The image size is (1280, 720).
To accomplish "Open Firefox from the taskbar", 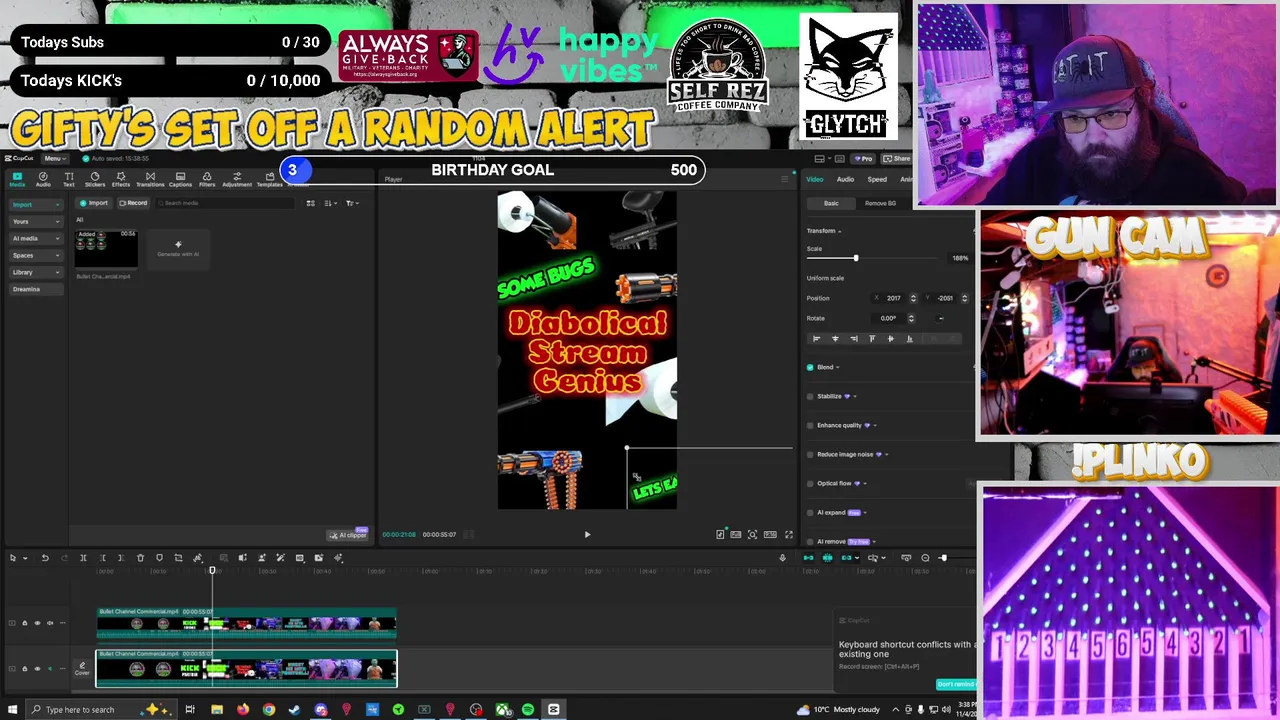I will click(243, 710).
